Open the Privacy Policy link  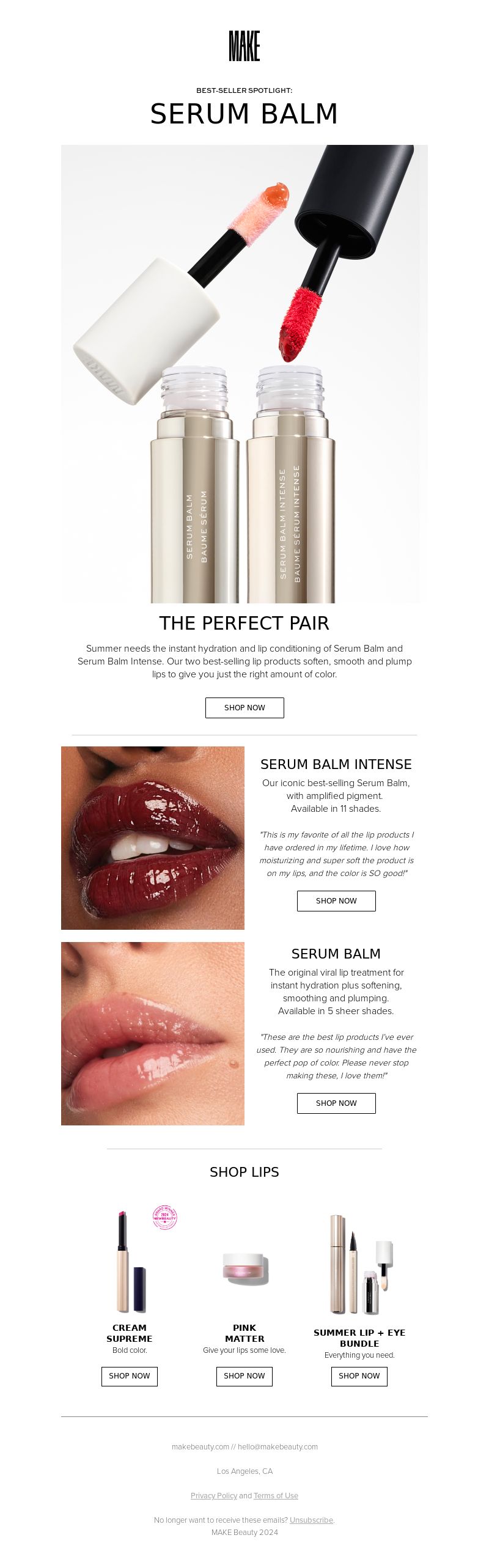(214, 1495)
